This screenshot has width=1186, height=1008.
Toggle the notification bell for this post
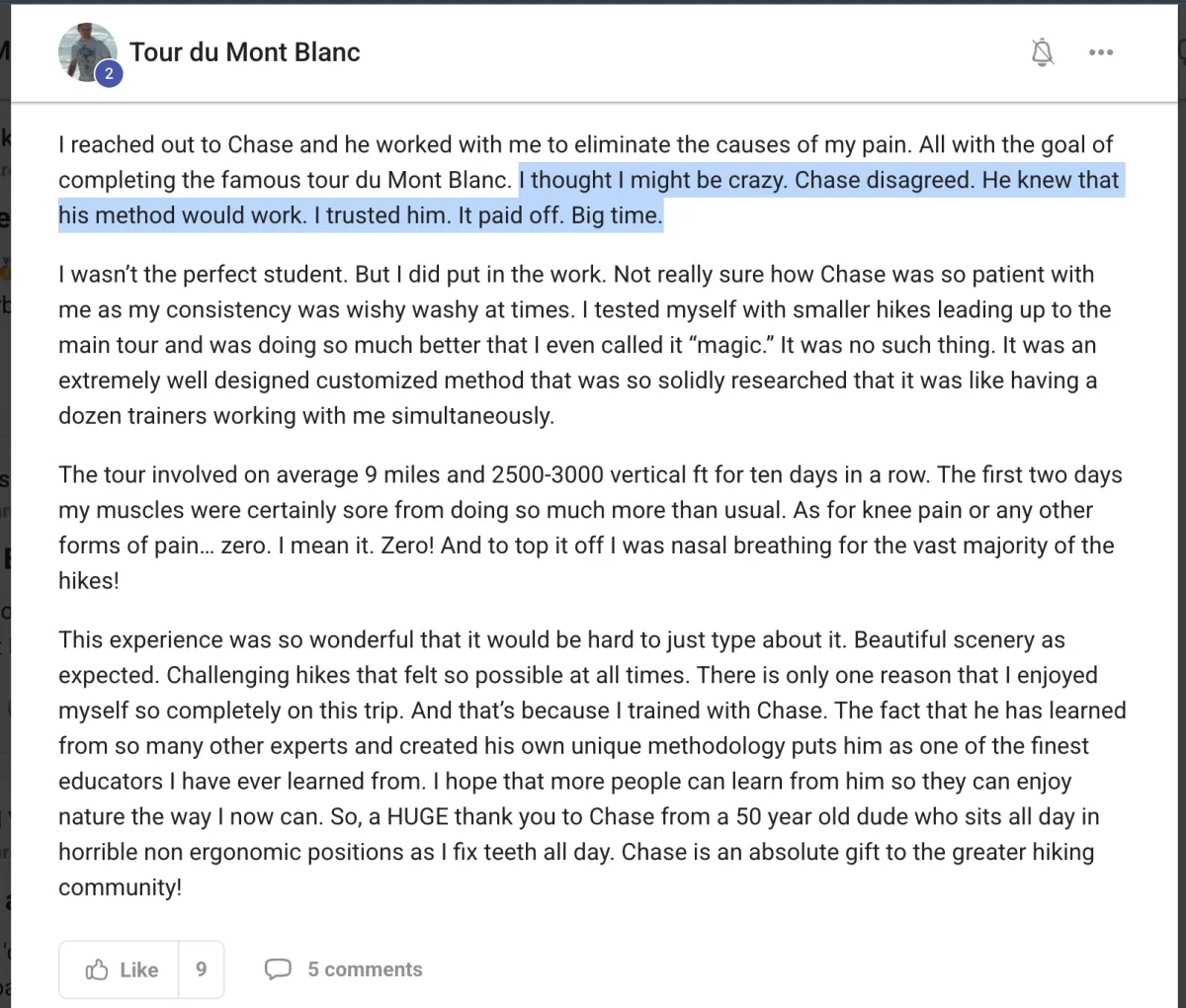[x=1042, y=52]
